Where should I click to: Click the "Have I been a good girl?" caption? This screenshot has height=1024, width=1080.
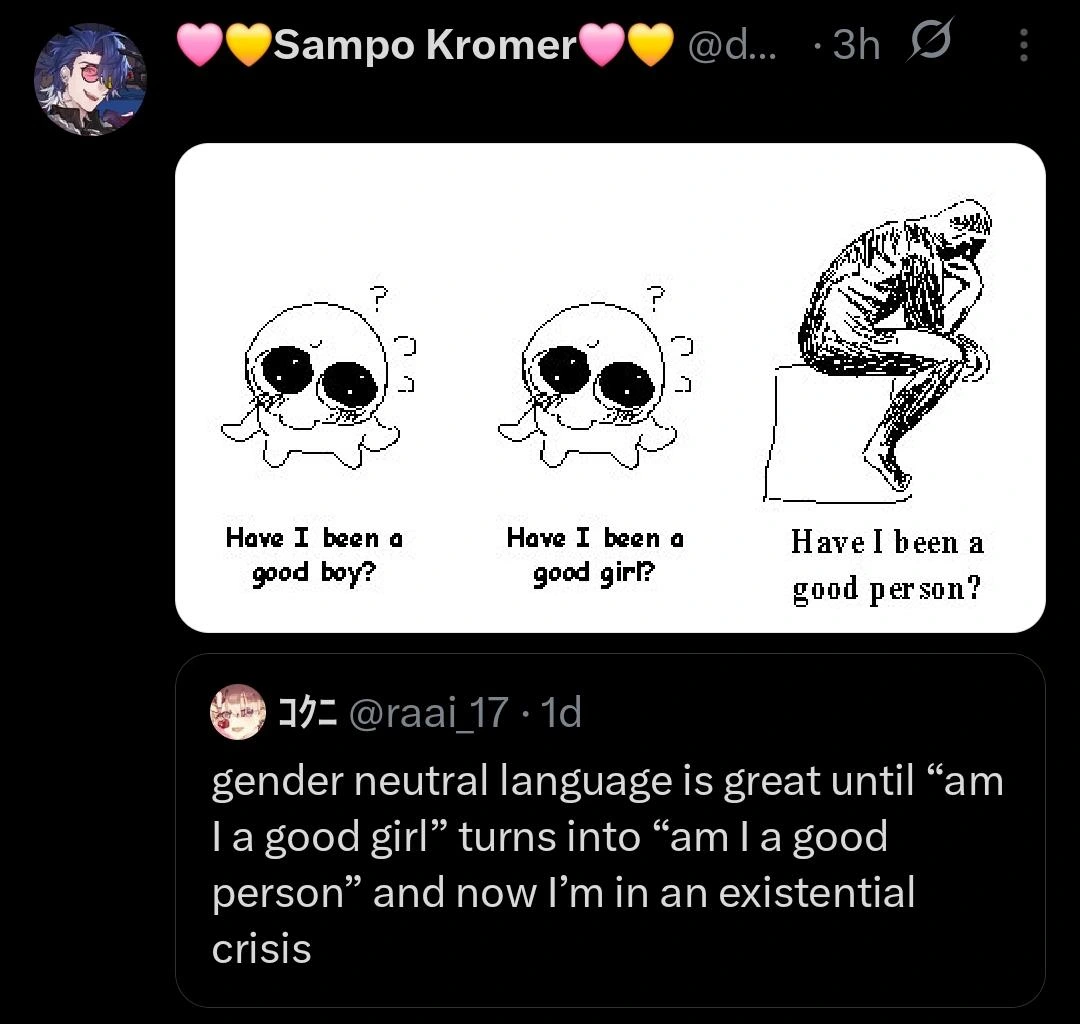coord(594,556)
